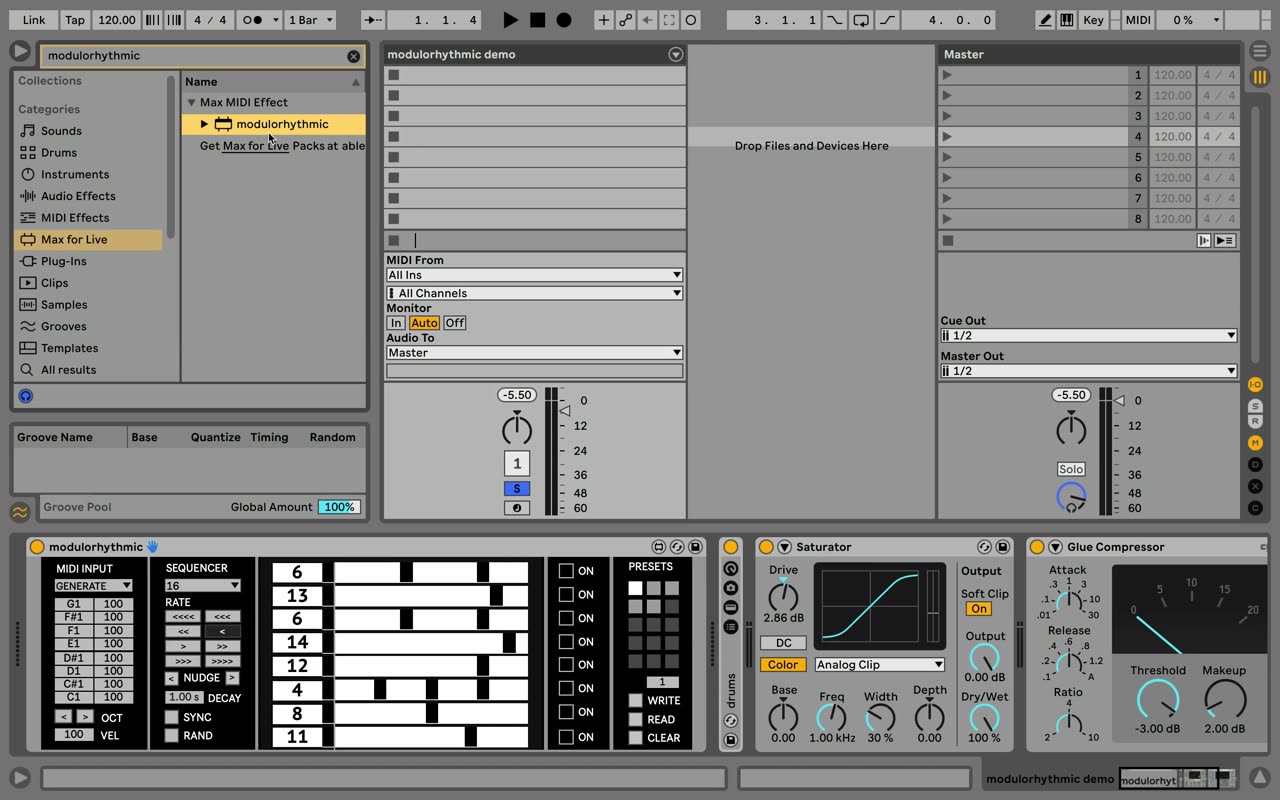Toggle the browser show/hide triangle icon
The image size is (1280, 800).
click(19, 51)
